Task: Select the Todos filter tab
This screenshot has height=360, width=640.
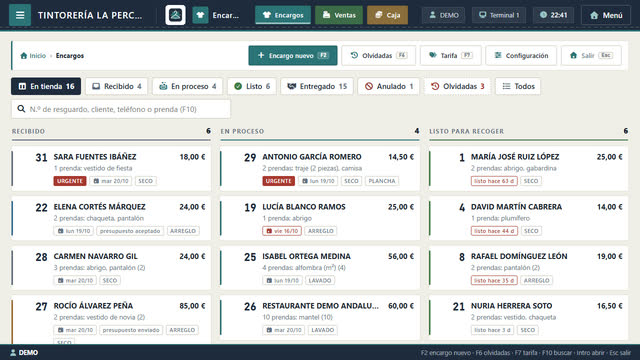Action: pos(518,86)
